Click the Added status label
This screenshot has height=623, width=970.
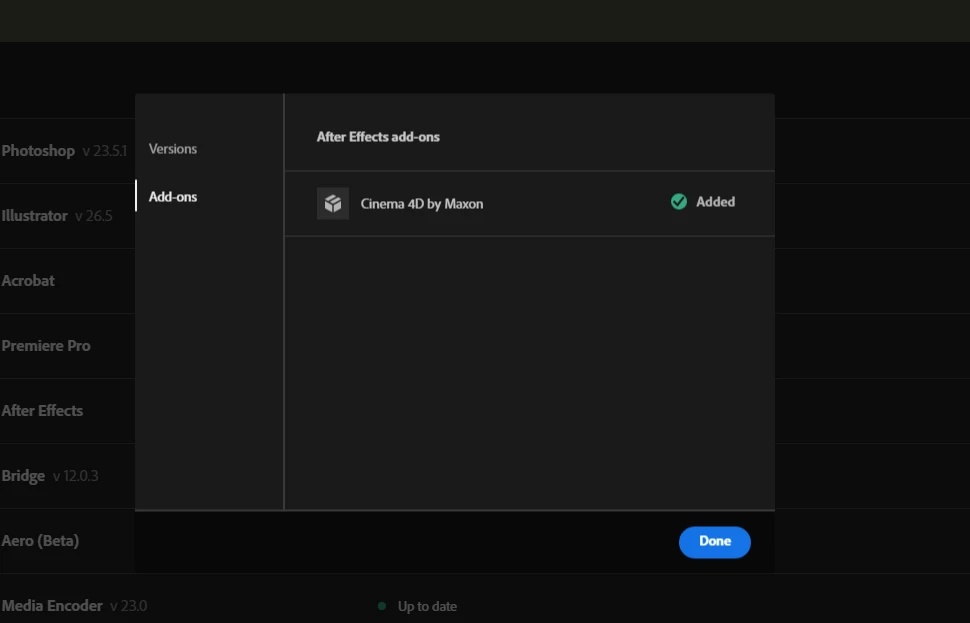(x=716, y=202)
